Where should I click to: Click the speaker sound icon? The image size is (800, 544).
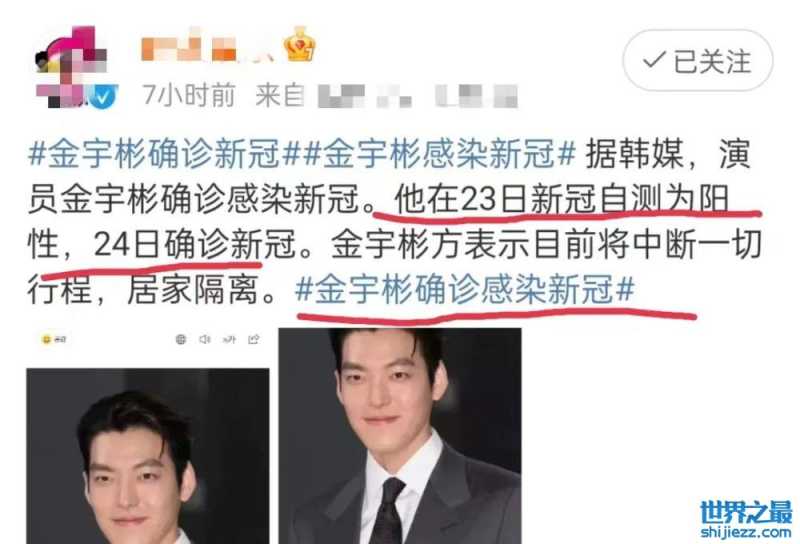click(x=205, y=339)
